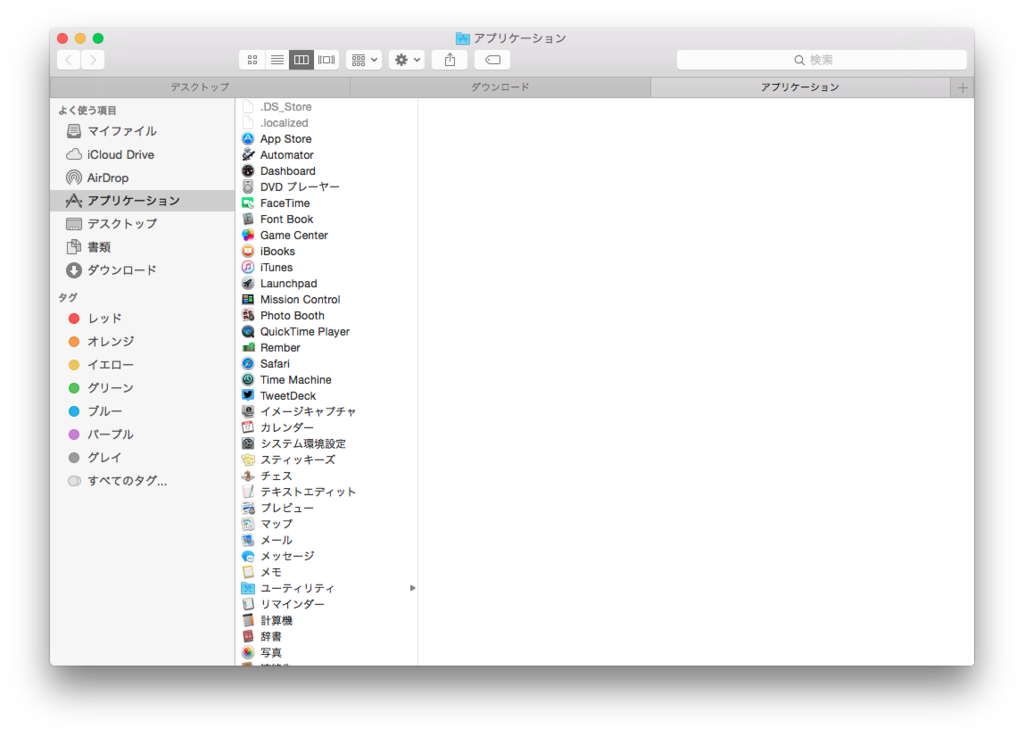Select the グリーン green tag
Screen dimensions: 1024x737
coord(142,388)
